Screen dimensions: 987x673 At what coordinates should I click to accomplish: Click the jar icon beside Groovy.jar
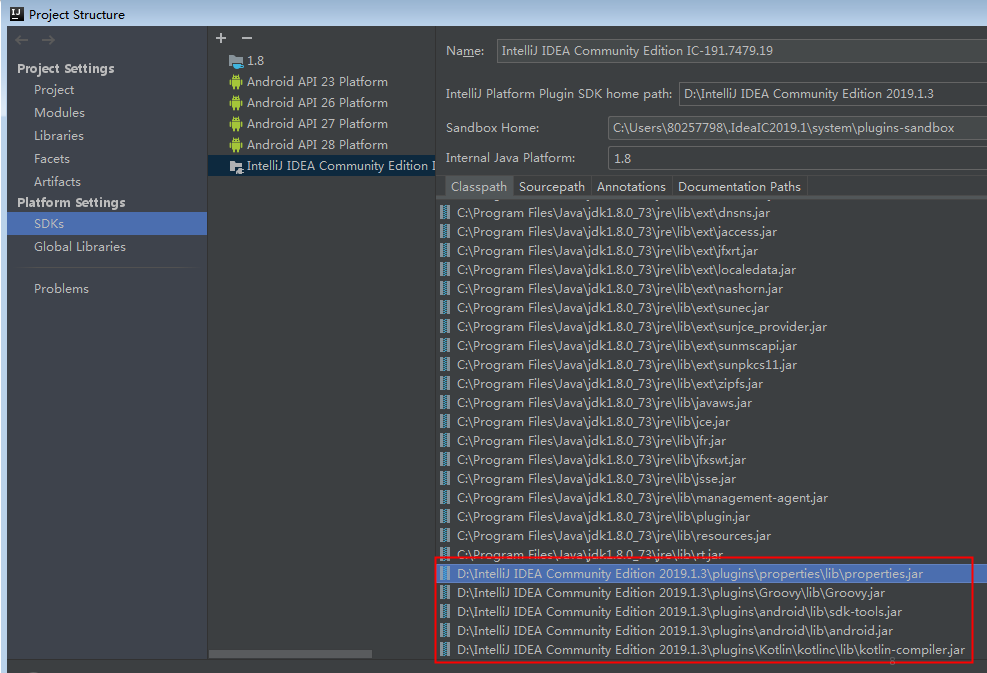[x=445, y=592]
